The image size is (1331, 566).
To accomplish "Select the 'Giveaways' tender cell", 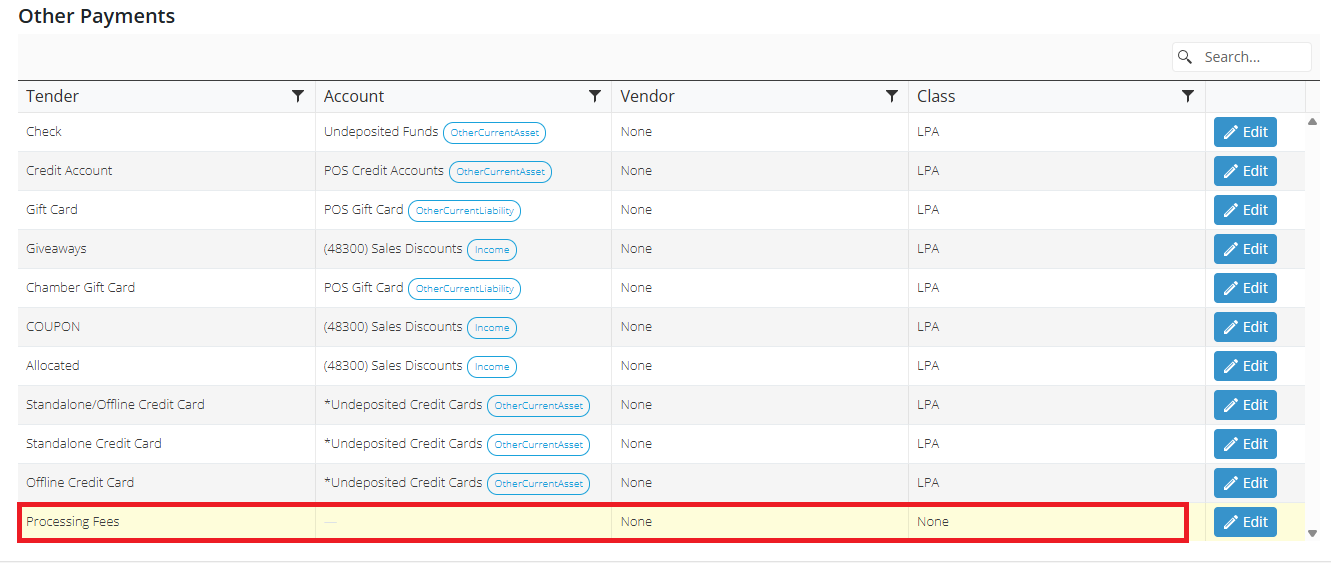I will pos(166,249).
